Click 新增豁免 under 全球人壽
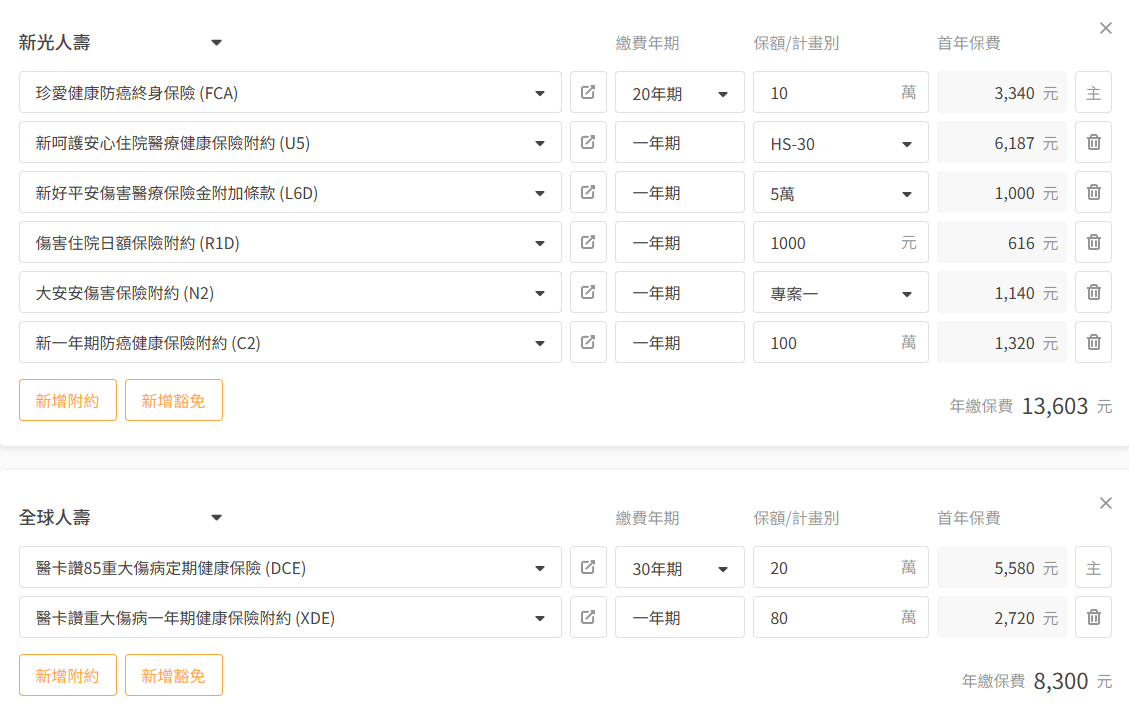Screen dimensions: 1129x703 tap(173, 675)
